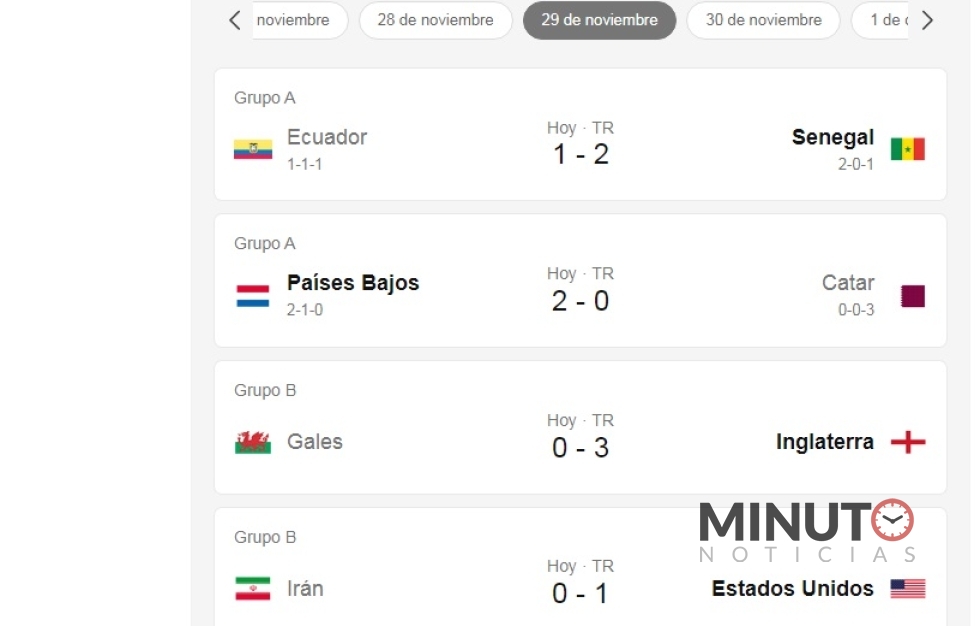Screen dimensions: 980x626
Task: Open the Países Bajos team name
Action: pos(353,283)
